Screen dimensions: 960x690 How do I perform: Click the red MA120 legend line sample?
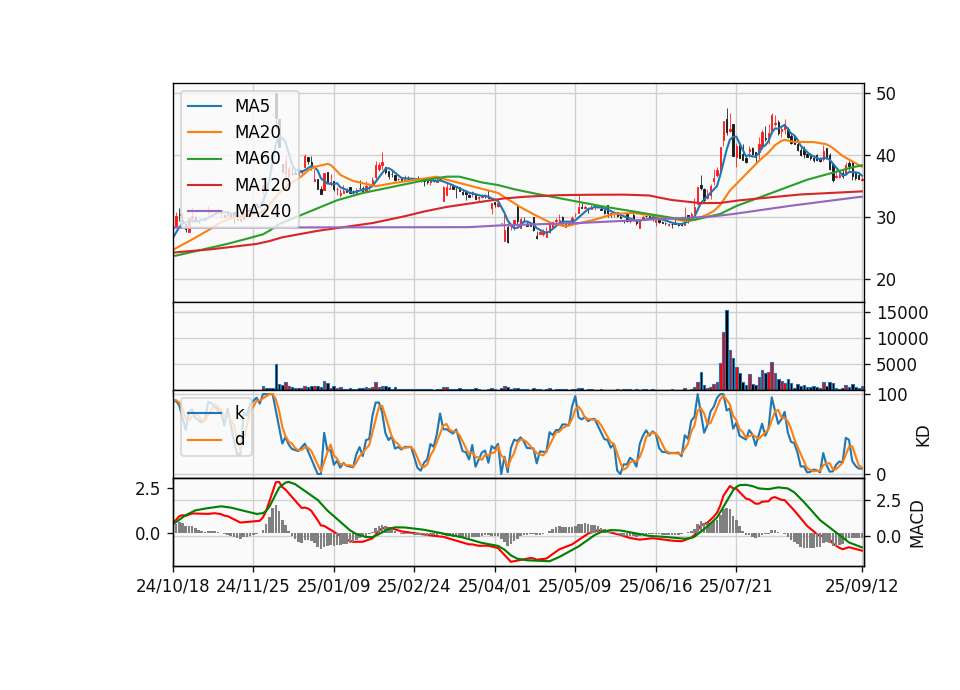tap(204, 185)
